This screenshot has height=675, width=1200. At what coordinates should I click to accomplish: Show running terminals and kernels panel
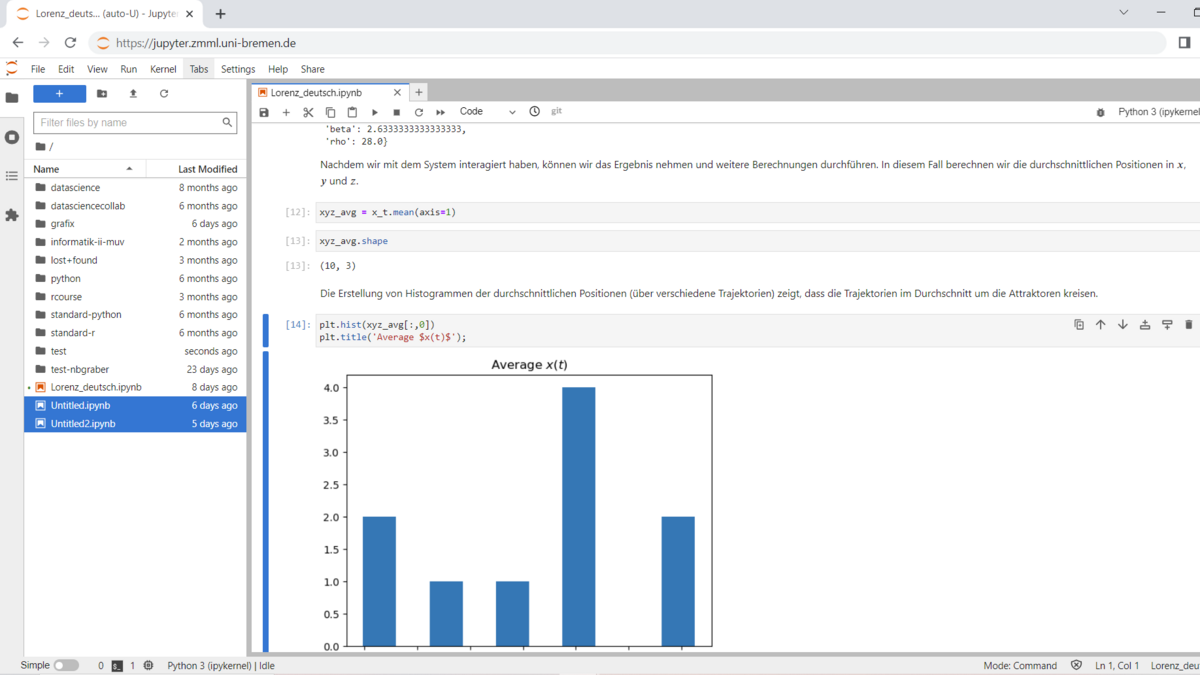point(12,137)
